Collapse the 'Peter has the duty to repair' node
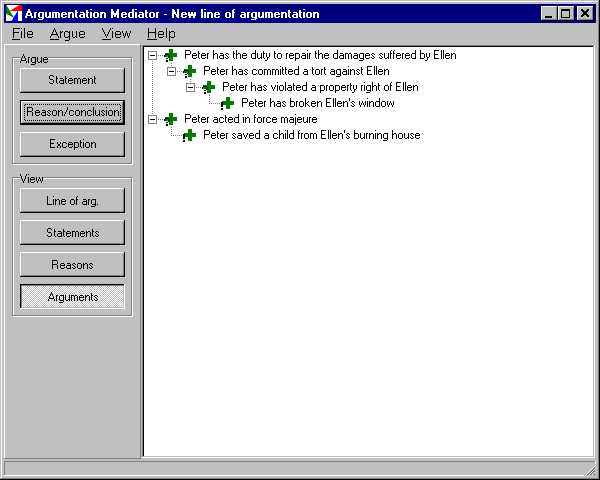 click(152, 55)
